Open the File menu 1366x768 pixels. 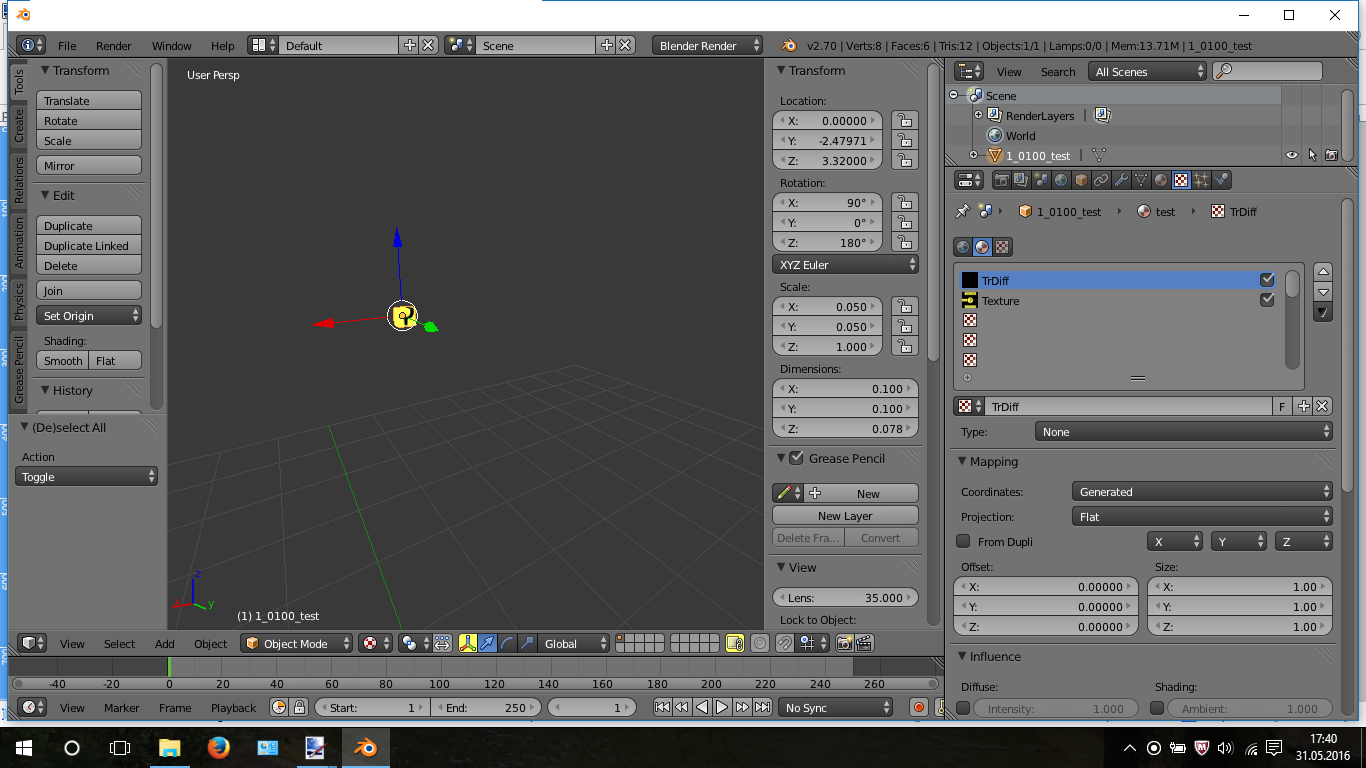tap(67, 46)
